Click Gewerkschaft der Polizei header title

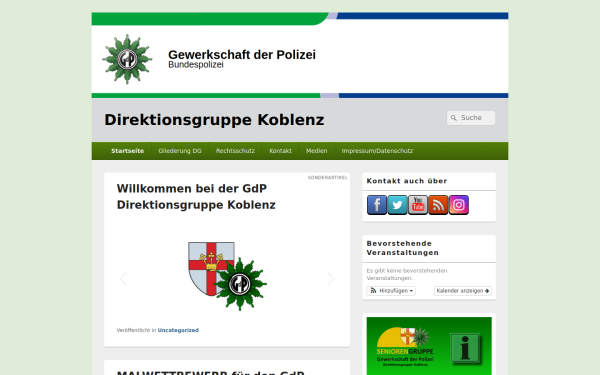242,55
